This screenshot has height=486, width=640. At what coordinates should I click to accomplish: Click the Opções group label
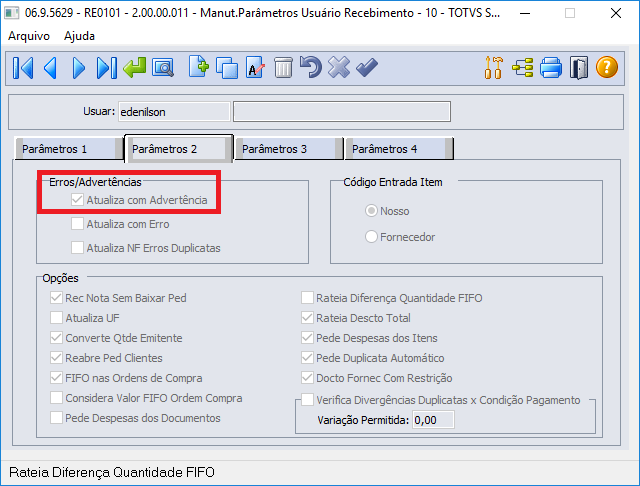click(x=60, y=278)
